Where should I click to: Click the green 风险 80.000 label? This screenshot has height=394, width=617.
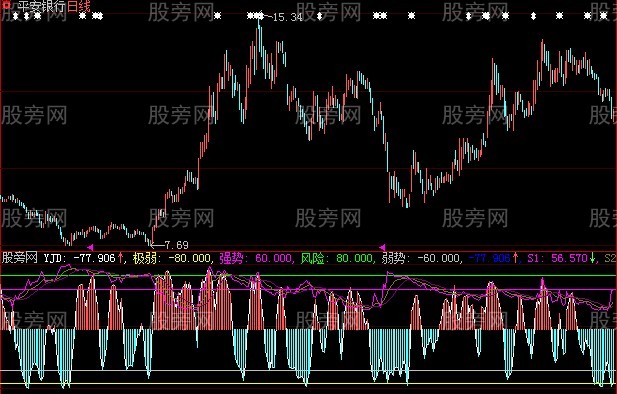pyautogui.click(x=336, y=258)
